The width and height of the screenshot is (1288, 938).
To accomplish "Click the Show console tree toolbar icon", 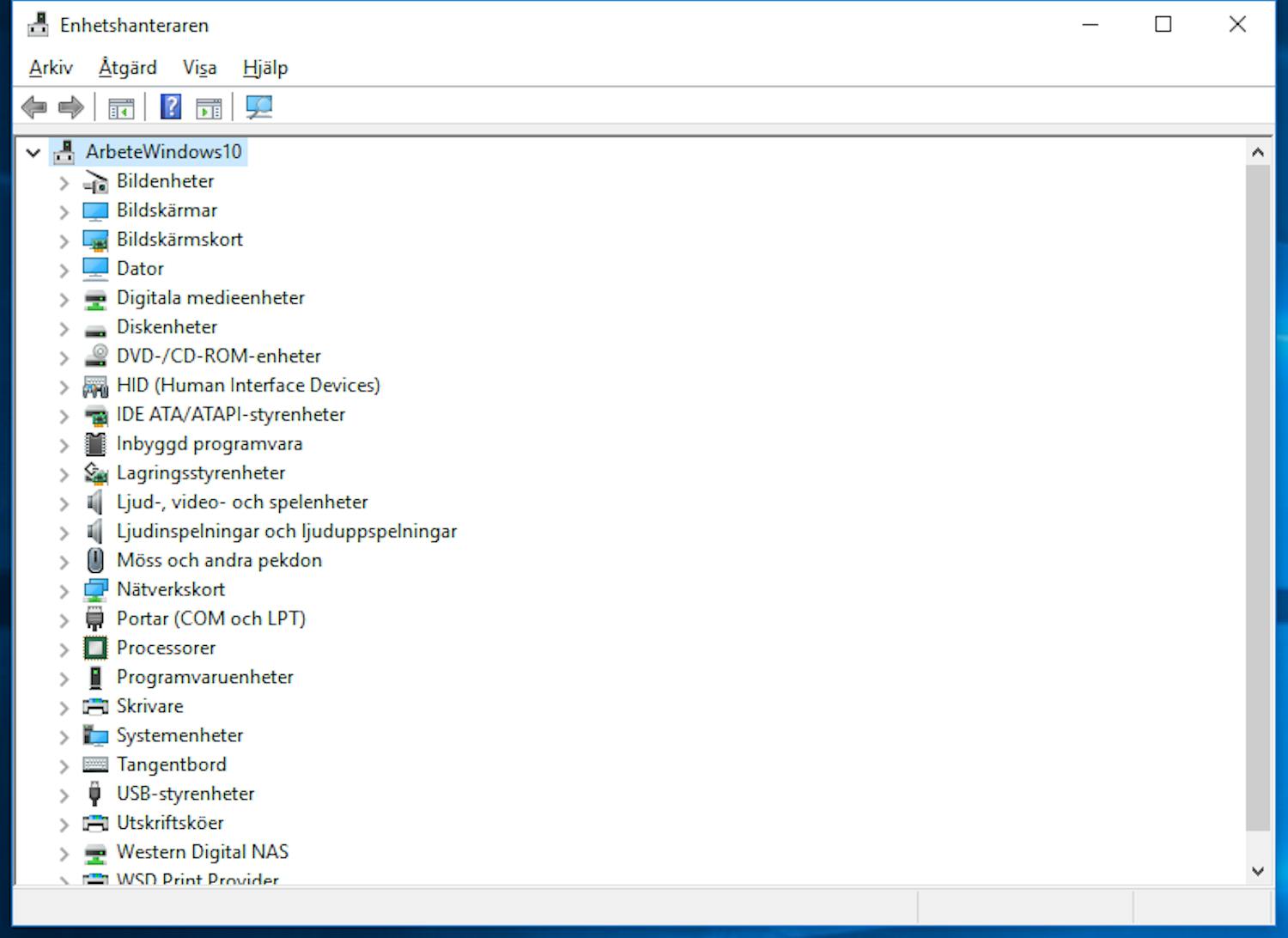I will (x=121, y=107).
